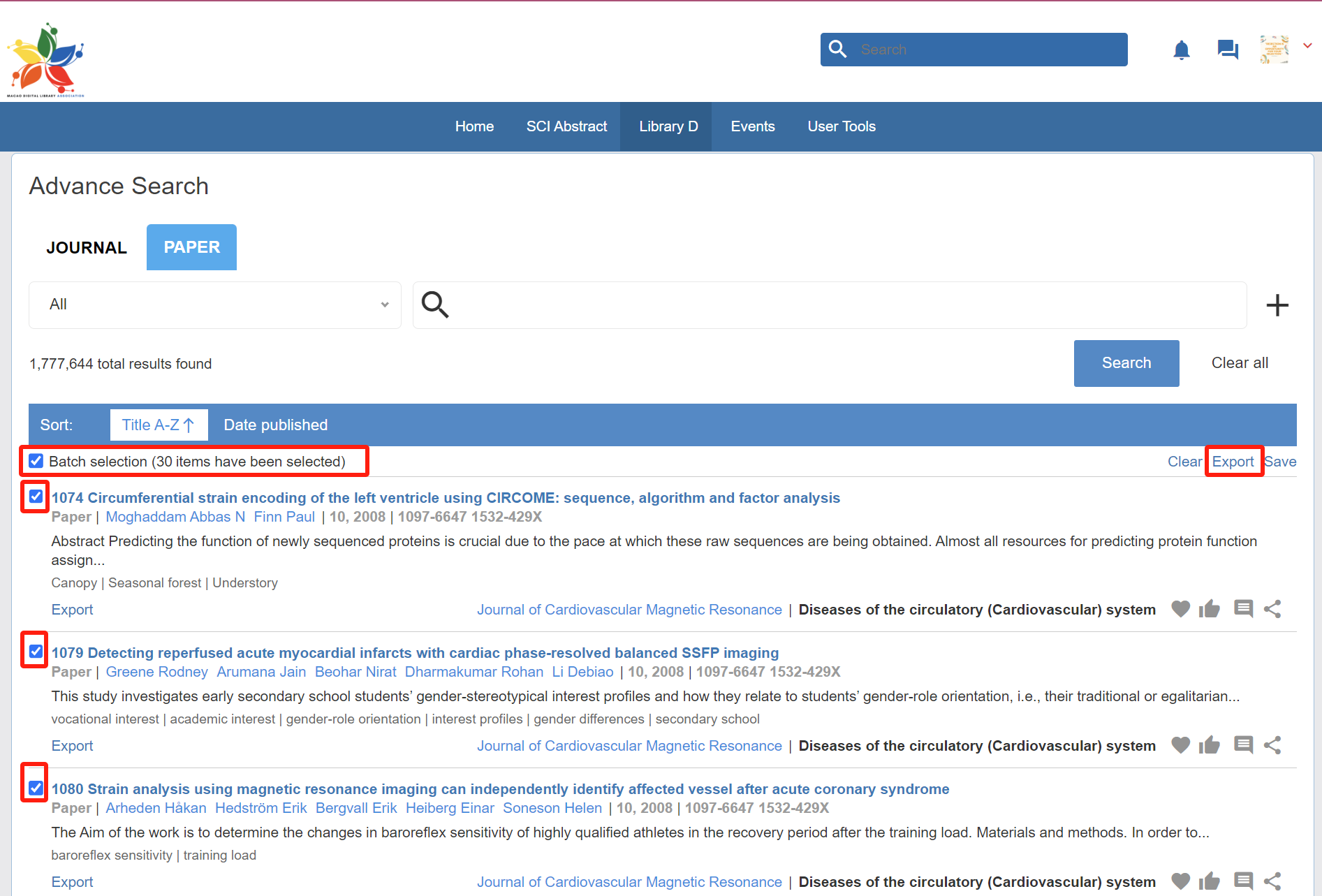Viewport: 1322px width, 896px height.
Task: Open the 'All' search field dropdown
Action: point(215,304)
